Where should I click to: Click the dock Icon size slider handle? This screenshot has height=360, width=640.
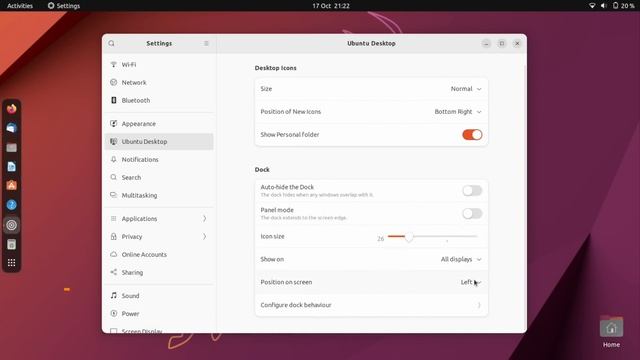tap(409, 237)
